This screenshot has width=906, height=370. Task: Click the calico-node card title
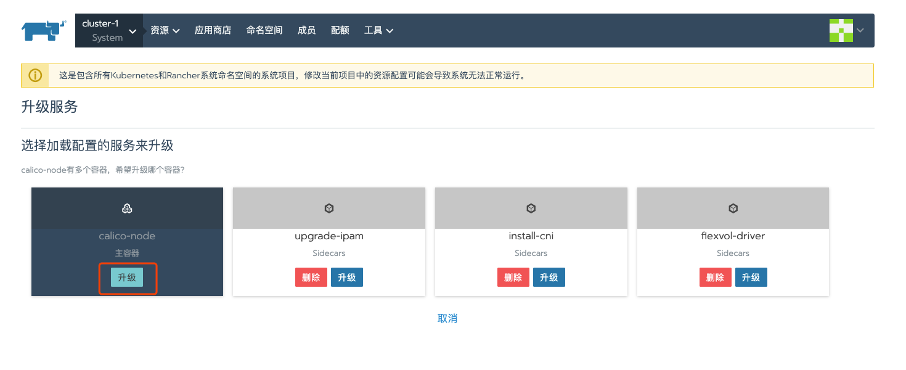pos(127,236)
